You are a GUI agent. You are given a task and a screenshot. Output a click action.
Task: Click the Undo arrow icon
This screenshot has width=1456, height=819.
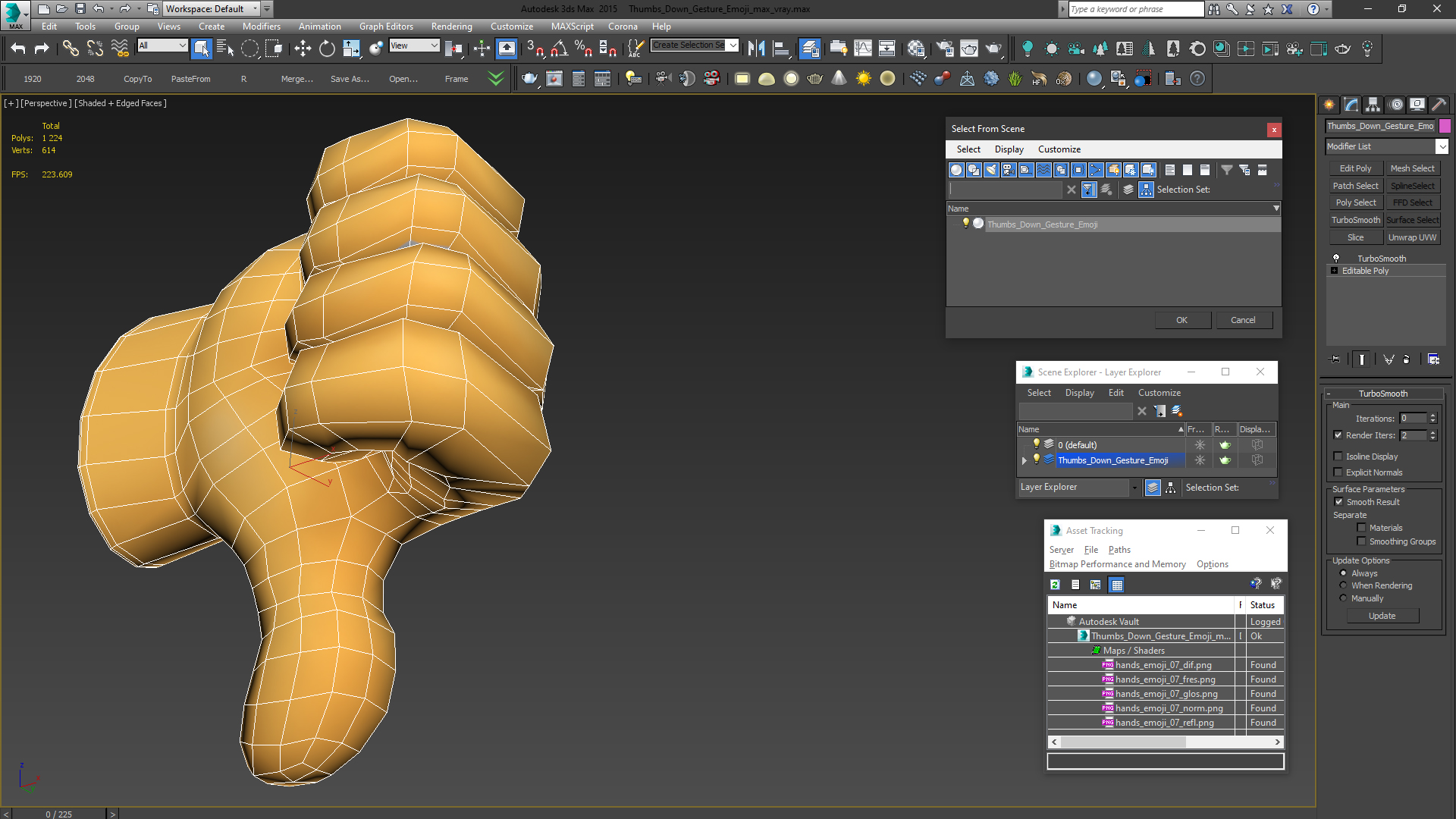pos(18,49)
